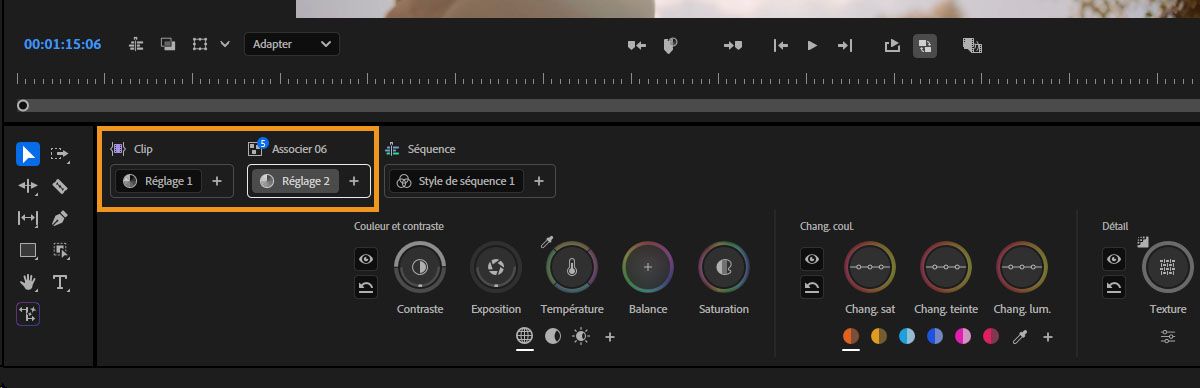Go to Out point
1200x388 pixels.
click(845, 45)
